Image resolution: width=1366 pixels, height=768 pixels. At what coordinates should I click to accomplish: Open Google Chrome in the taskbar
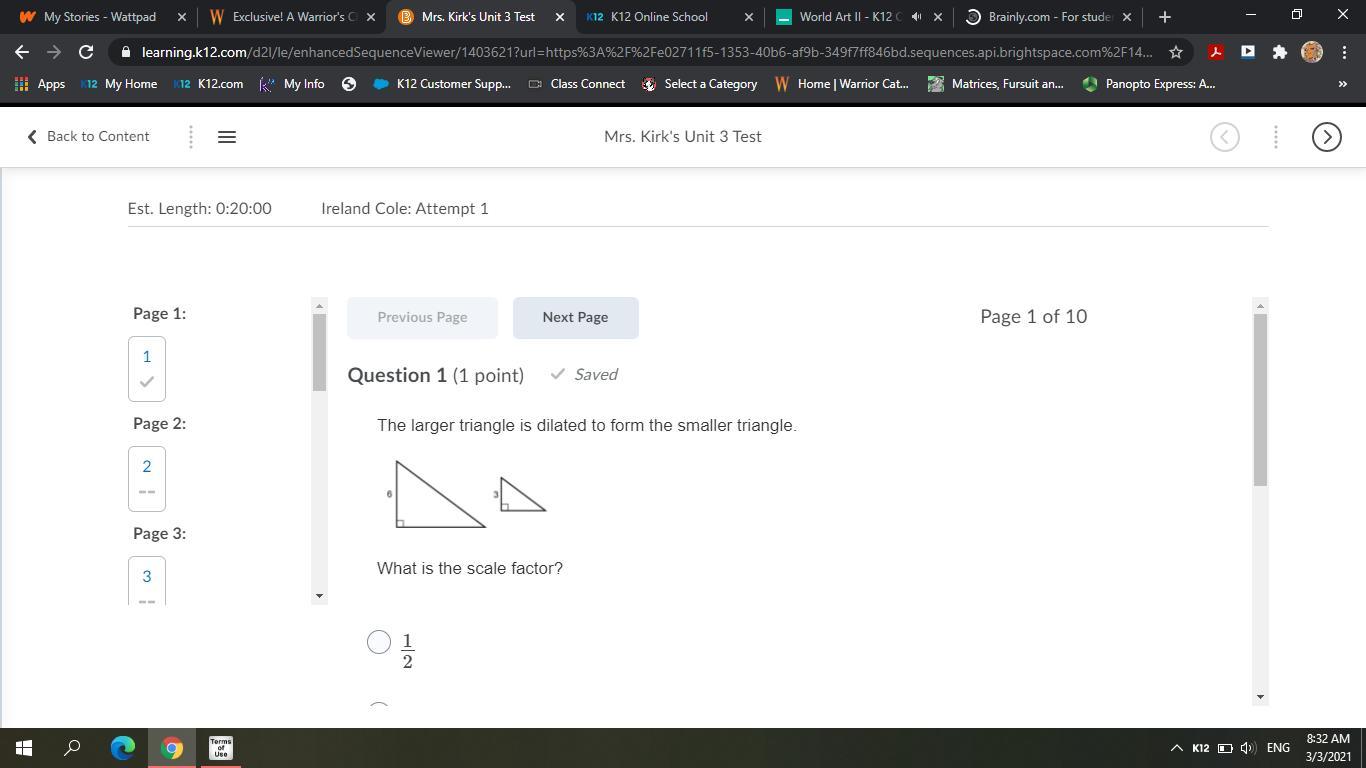pyautogui.click(x=172, y=748)
